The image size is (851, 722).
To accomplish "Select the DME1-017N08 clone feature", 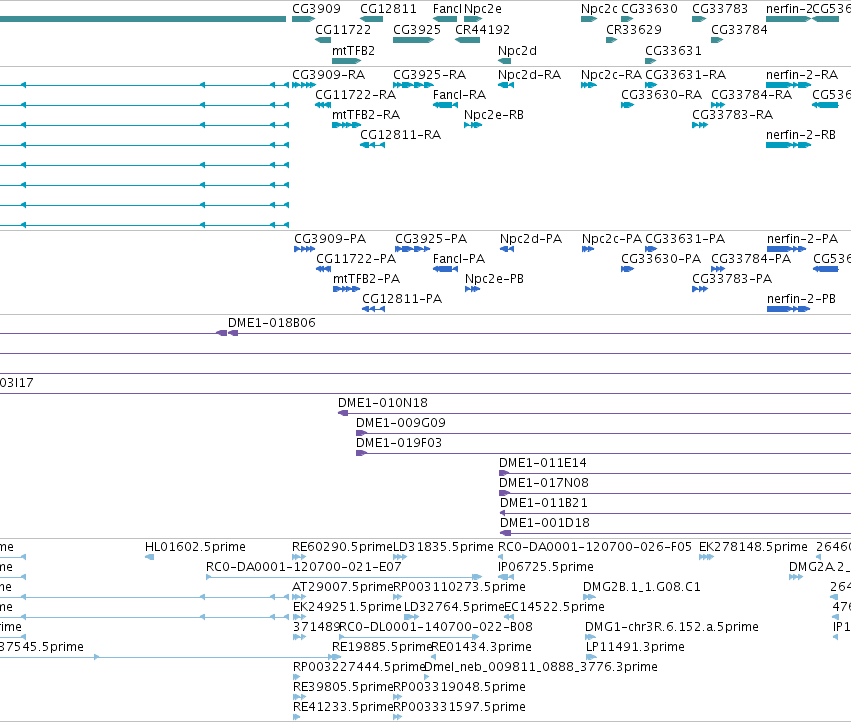I will pyautogui.click(x=675, y=493).
